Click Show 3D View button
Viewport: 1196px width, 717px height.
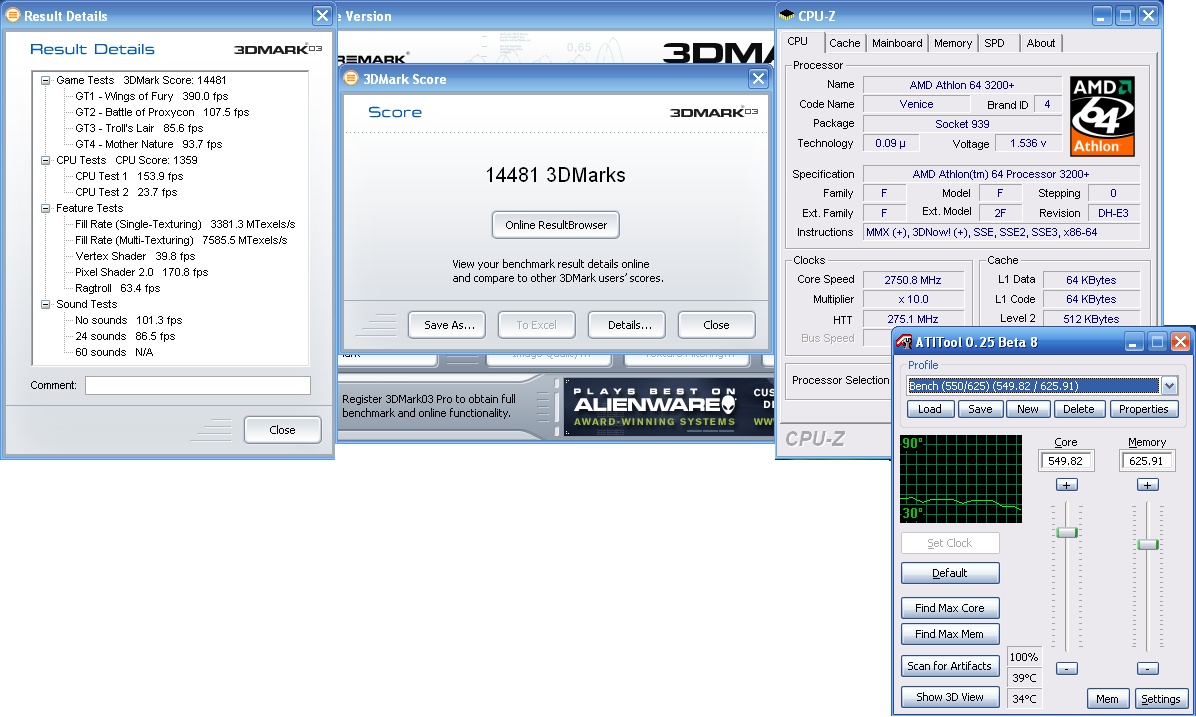(950, 697)
